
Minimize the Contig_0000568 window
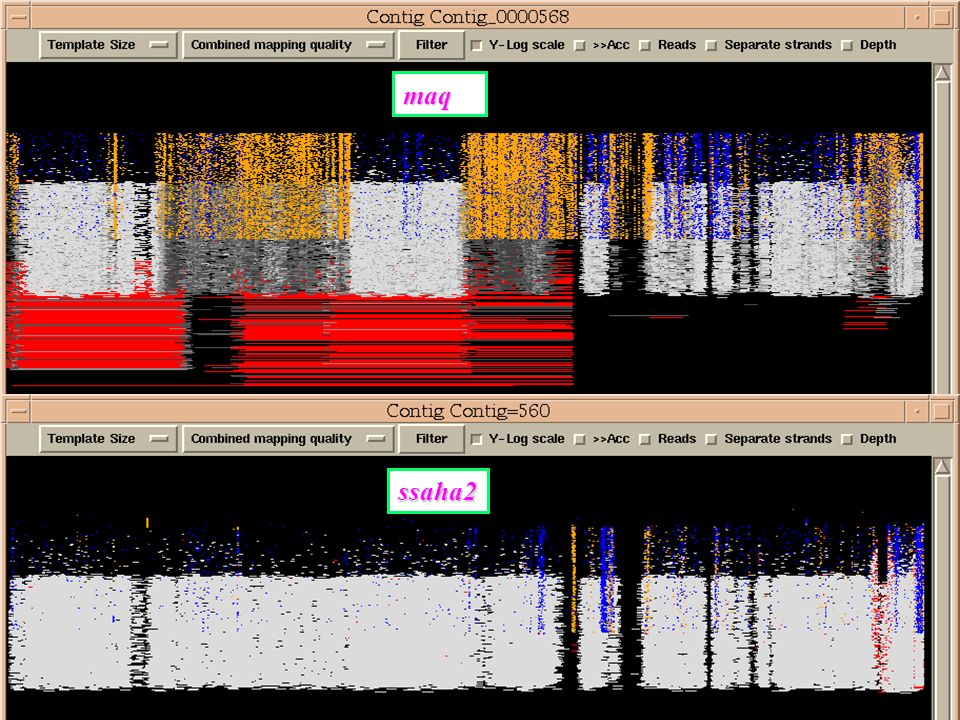tap(917, 17)
